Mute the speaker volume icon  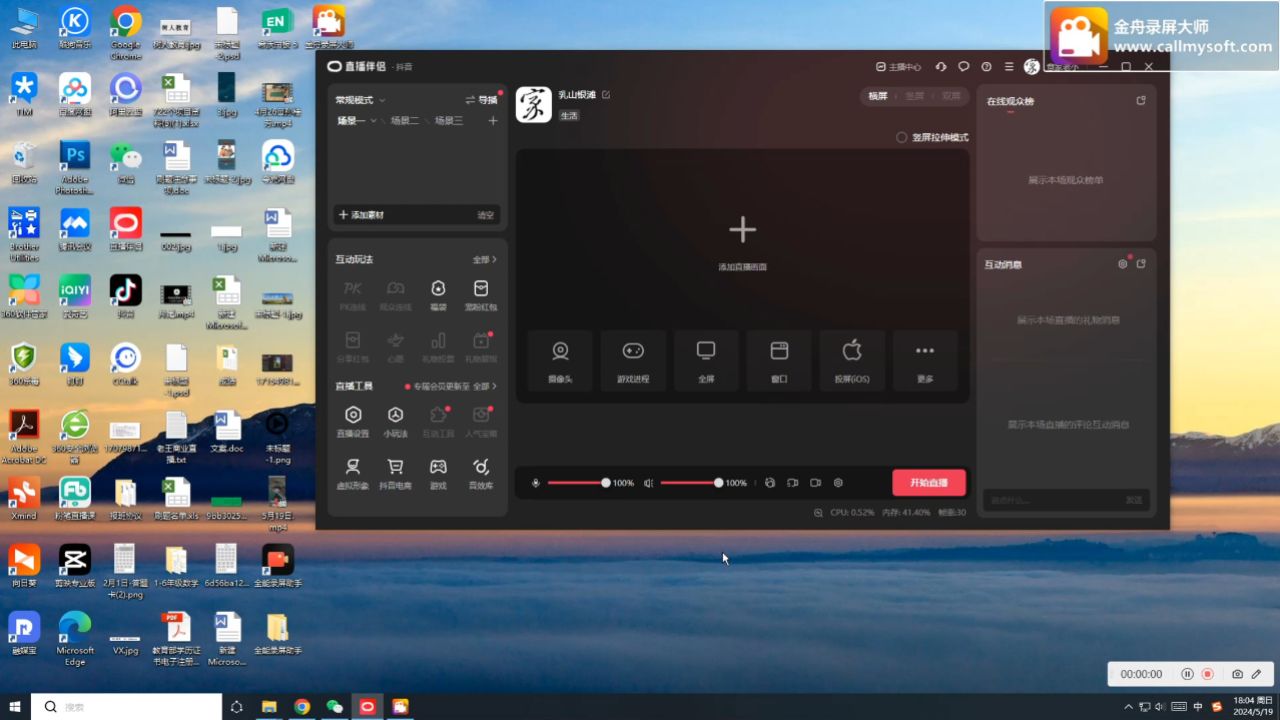648,483
